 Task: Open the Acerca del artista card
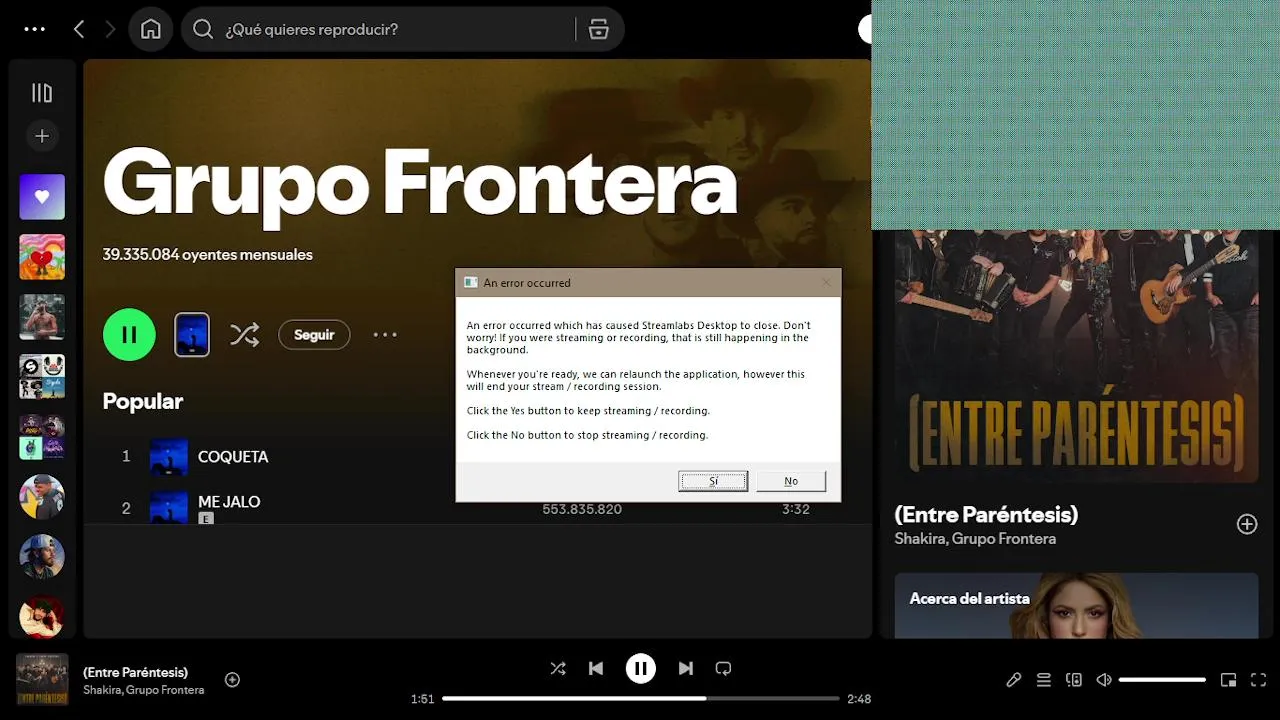coord(1076,605)
